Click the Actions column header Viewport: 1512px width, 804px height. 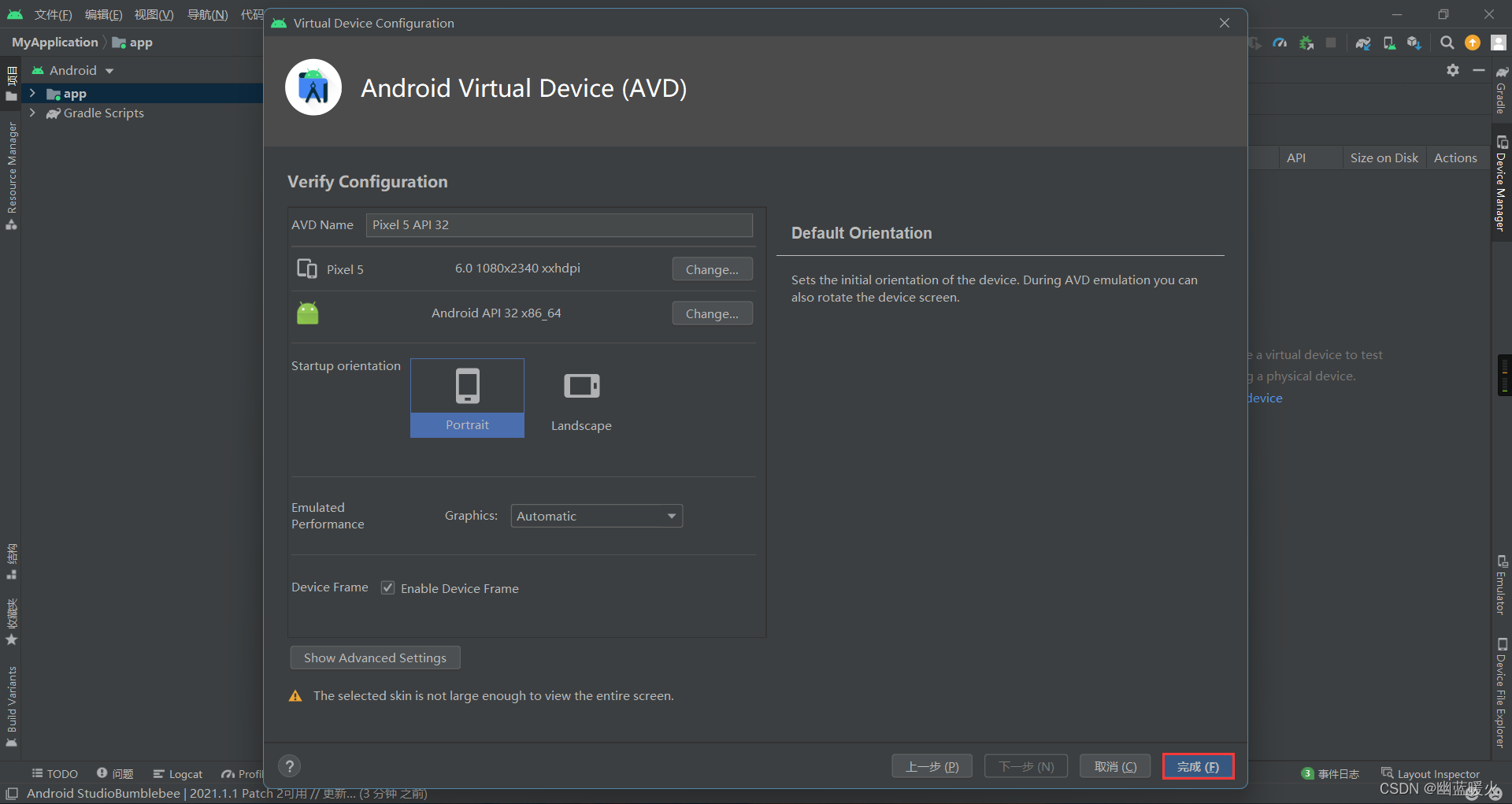point(1455,157)
